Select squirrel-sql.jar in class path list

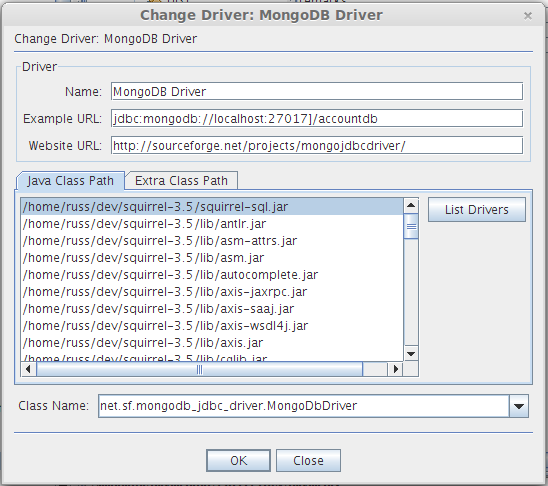point(212,207)
